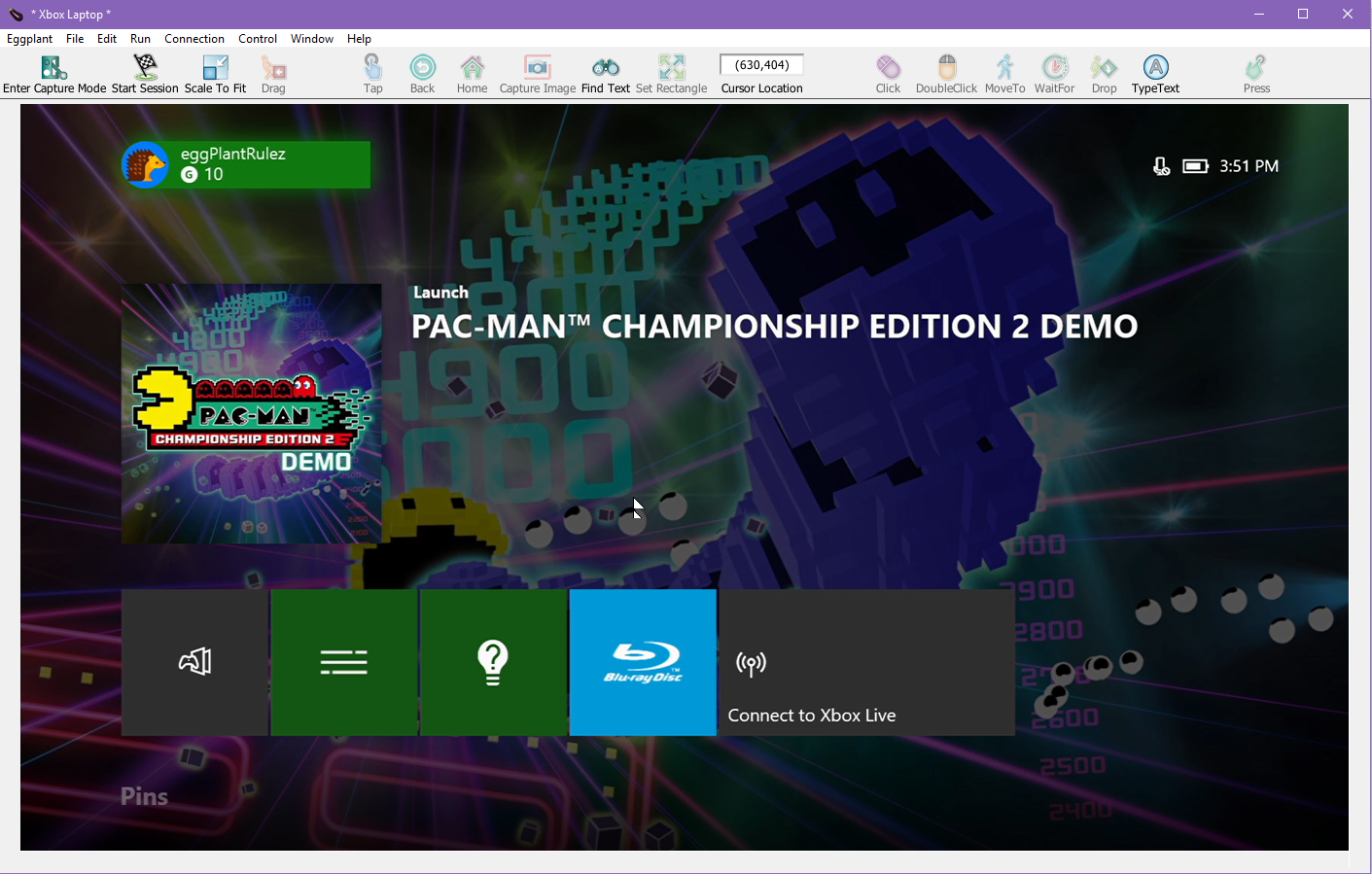Click the battery status icon
1372x874 pixels.
pos(1195,166)
